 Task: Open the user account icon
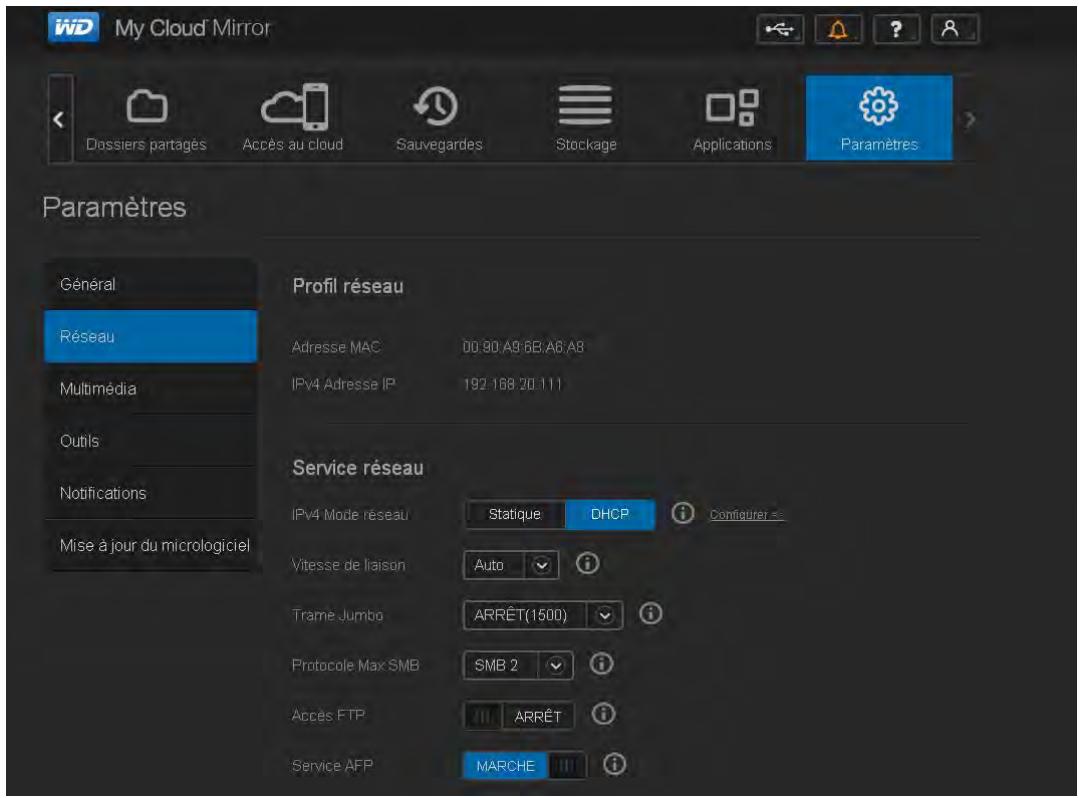[x=954, y=30]
